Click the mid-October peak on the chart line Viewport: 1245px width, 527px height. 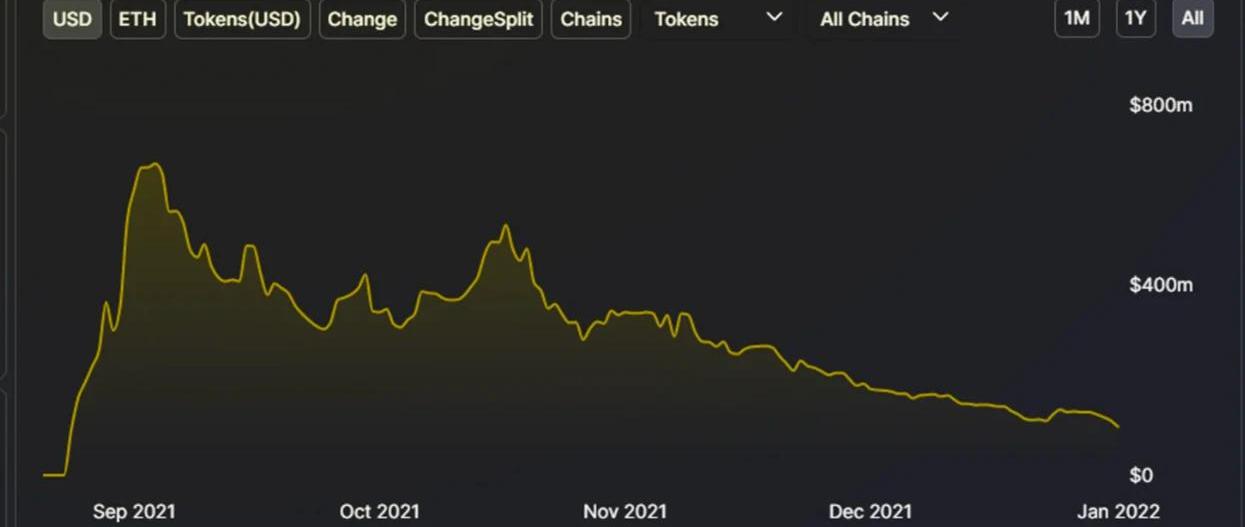(x=505, y=226)
